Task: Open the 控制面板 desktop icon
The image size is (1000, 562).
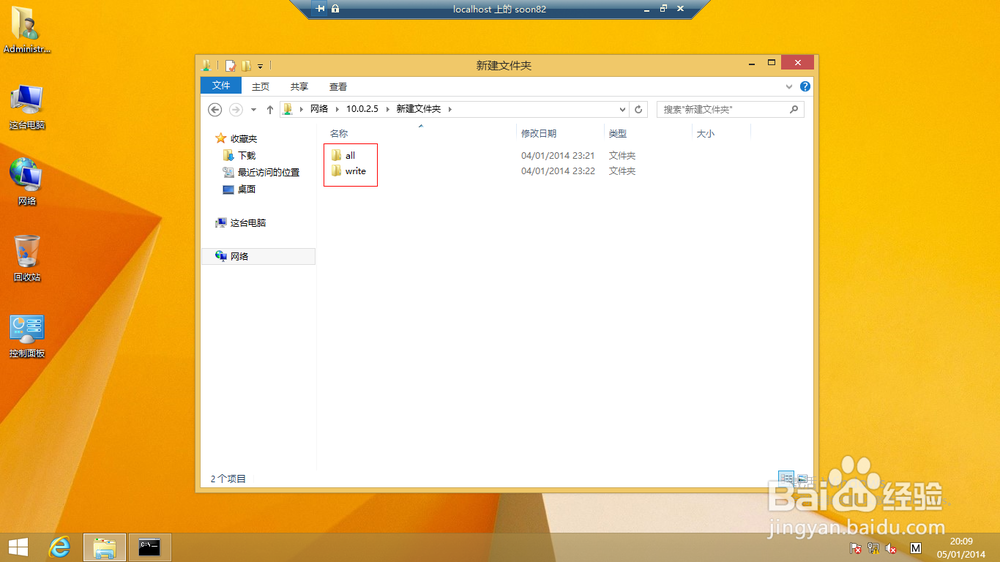Action: (x=27, y=336)
